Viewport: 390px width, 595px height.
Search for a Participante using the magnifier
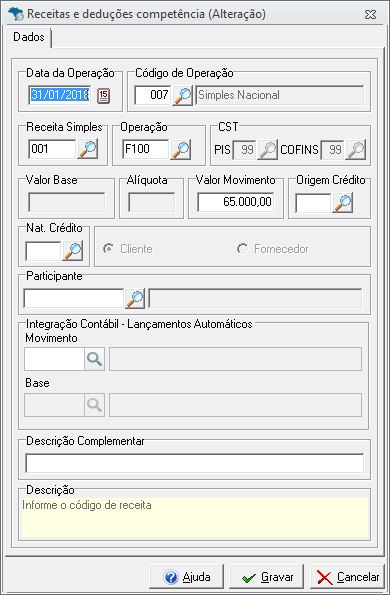point(135,299)
